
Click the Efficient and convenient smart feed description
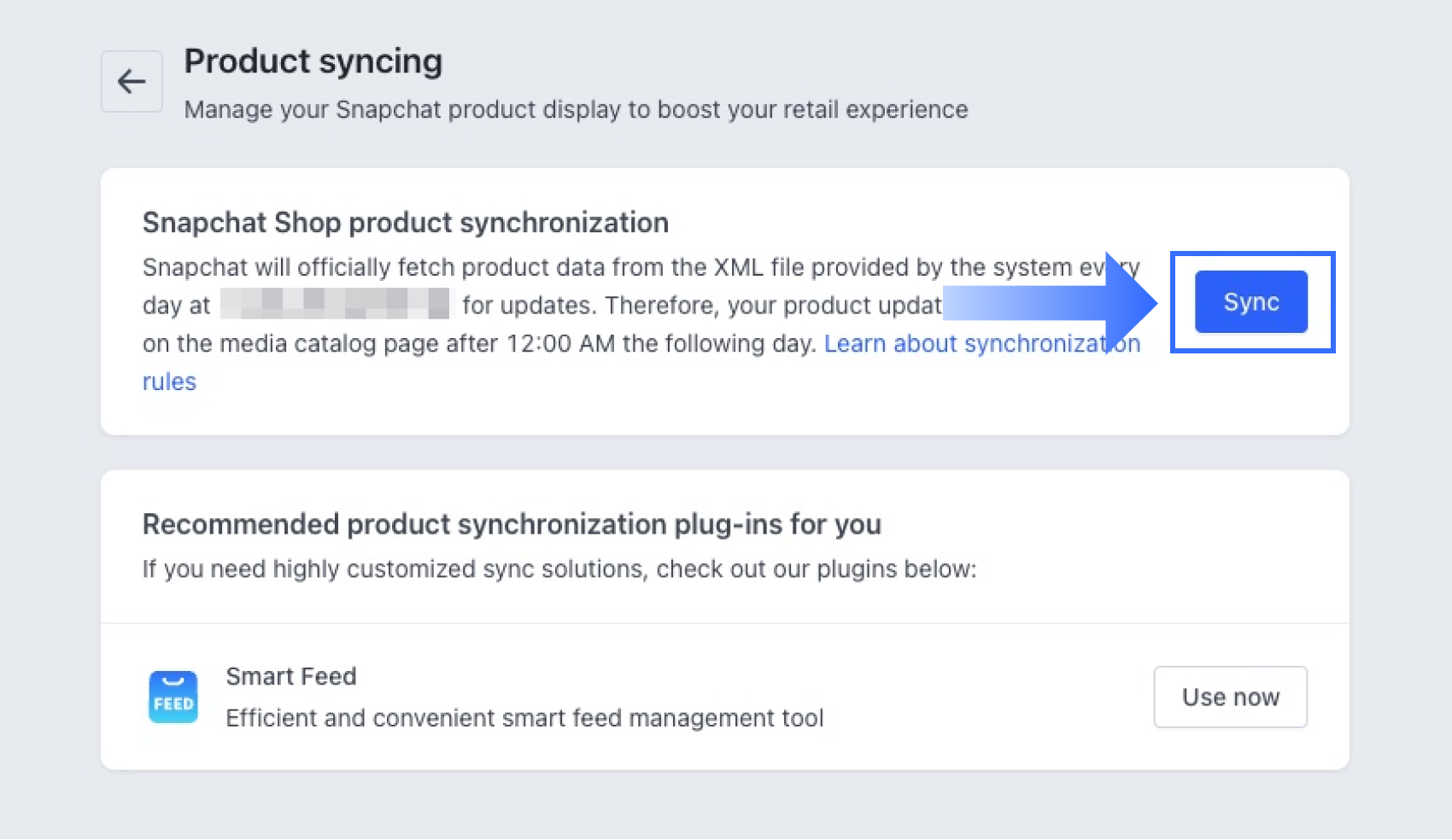[524, 718]
